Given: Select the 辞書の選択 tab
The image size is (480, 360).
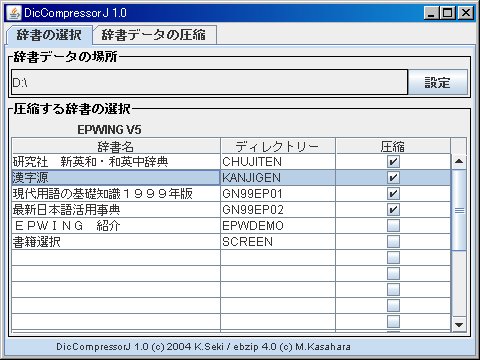Looking at the screenshot, I should click(49, 35).
